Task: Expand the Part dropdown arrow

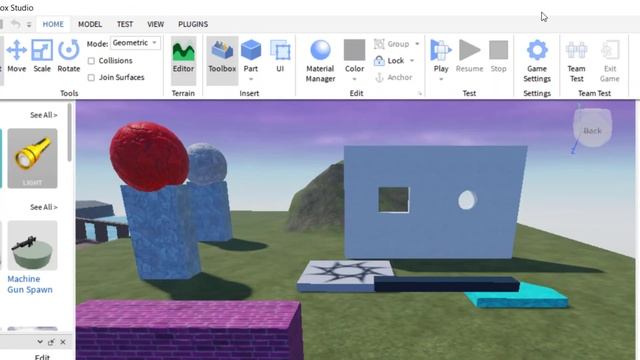Action: click(251, 79)
